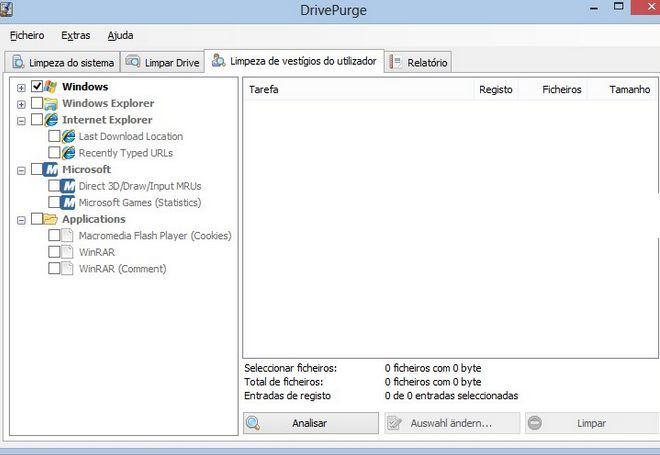Image resolution: width=660 pixels, height=455 pixels.
Task: Tick Direct 3D/Draw/Input MRUs checkbox
Action: (54, 186)
